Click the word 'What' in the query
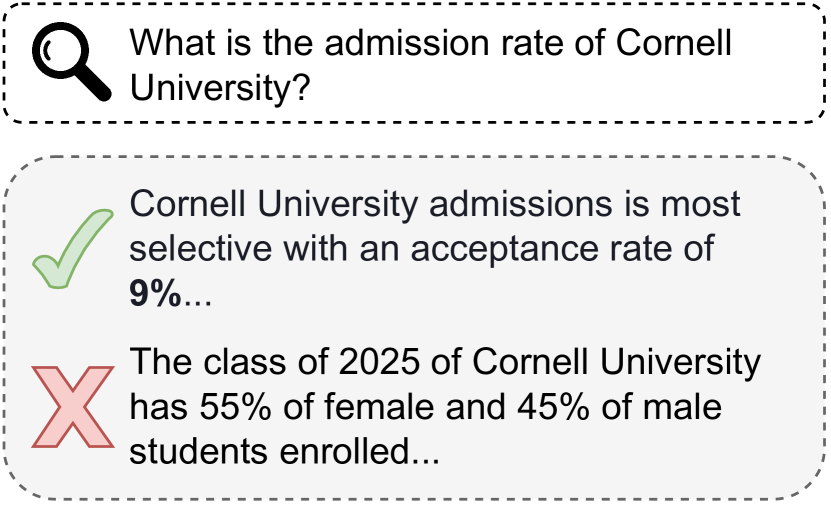Image resolution: width=831 pixels, height=508 pixels. coord(172,42)
